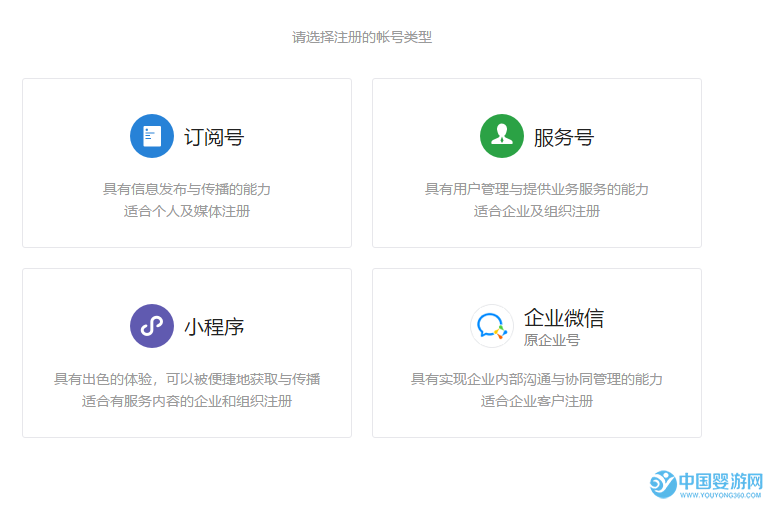Image resolution: width=778 pixels, height=510 pixels.
Task: Click 具有信息发布与传播的能力 description
Action: pos(187,189)
